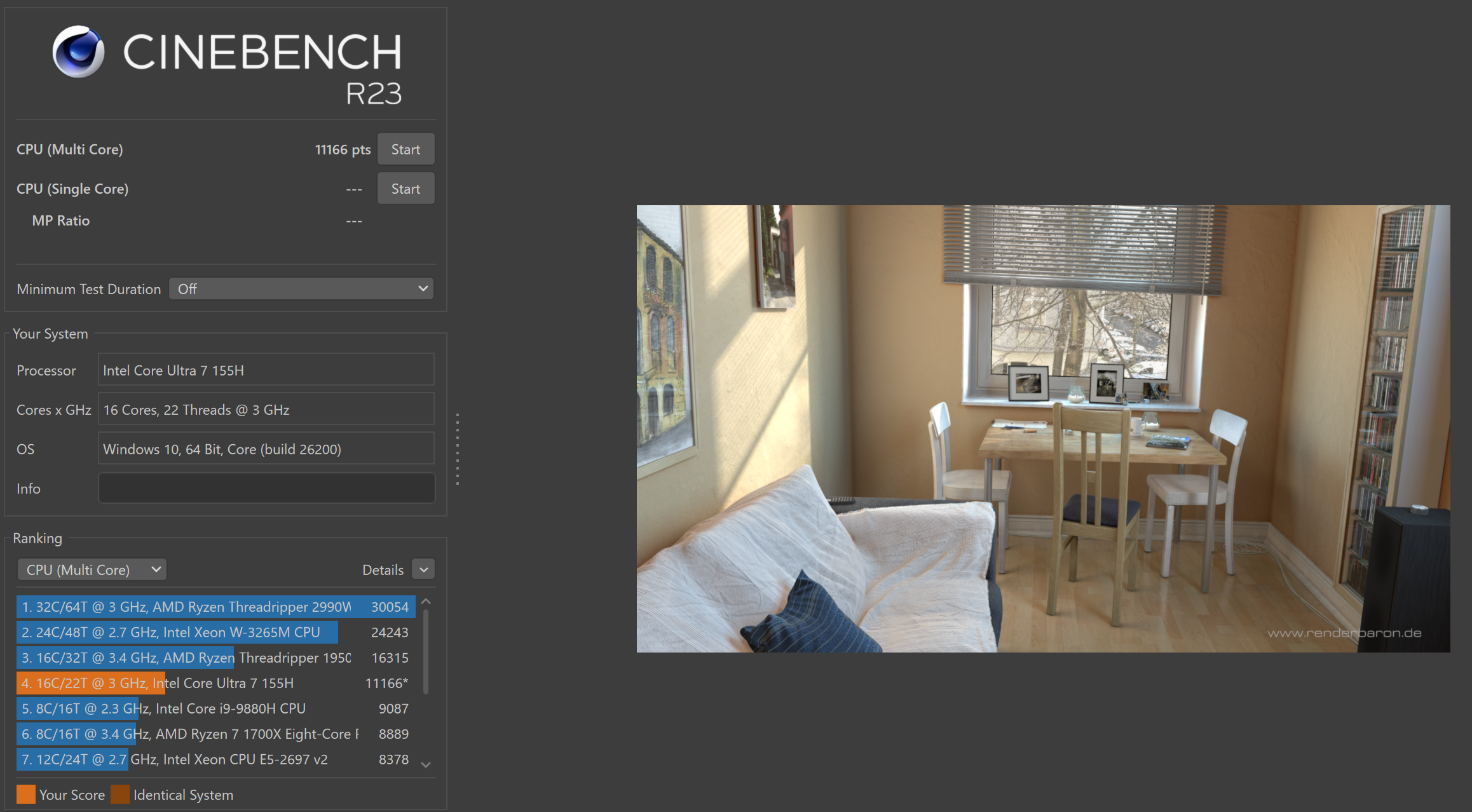Open the CPU (Multi Core) ranking dropdown

coord(92,570)
